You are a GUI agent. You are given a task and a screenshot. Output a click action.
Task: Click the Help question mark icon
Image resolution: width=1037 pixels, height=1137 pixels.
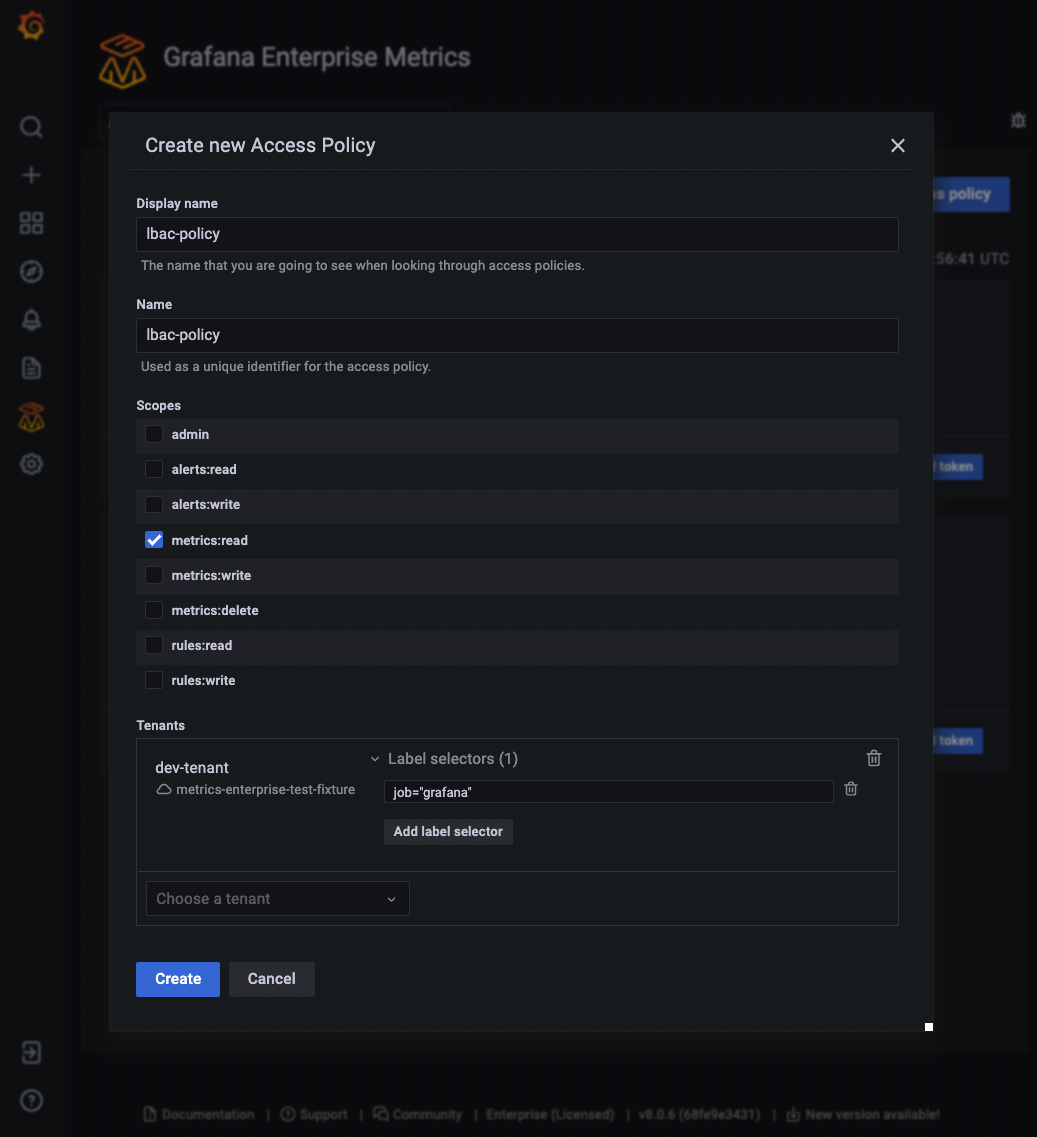pos(32,1100)
